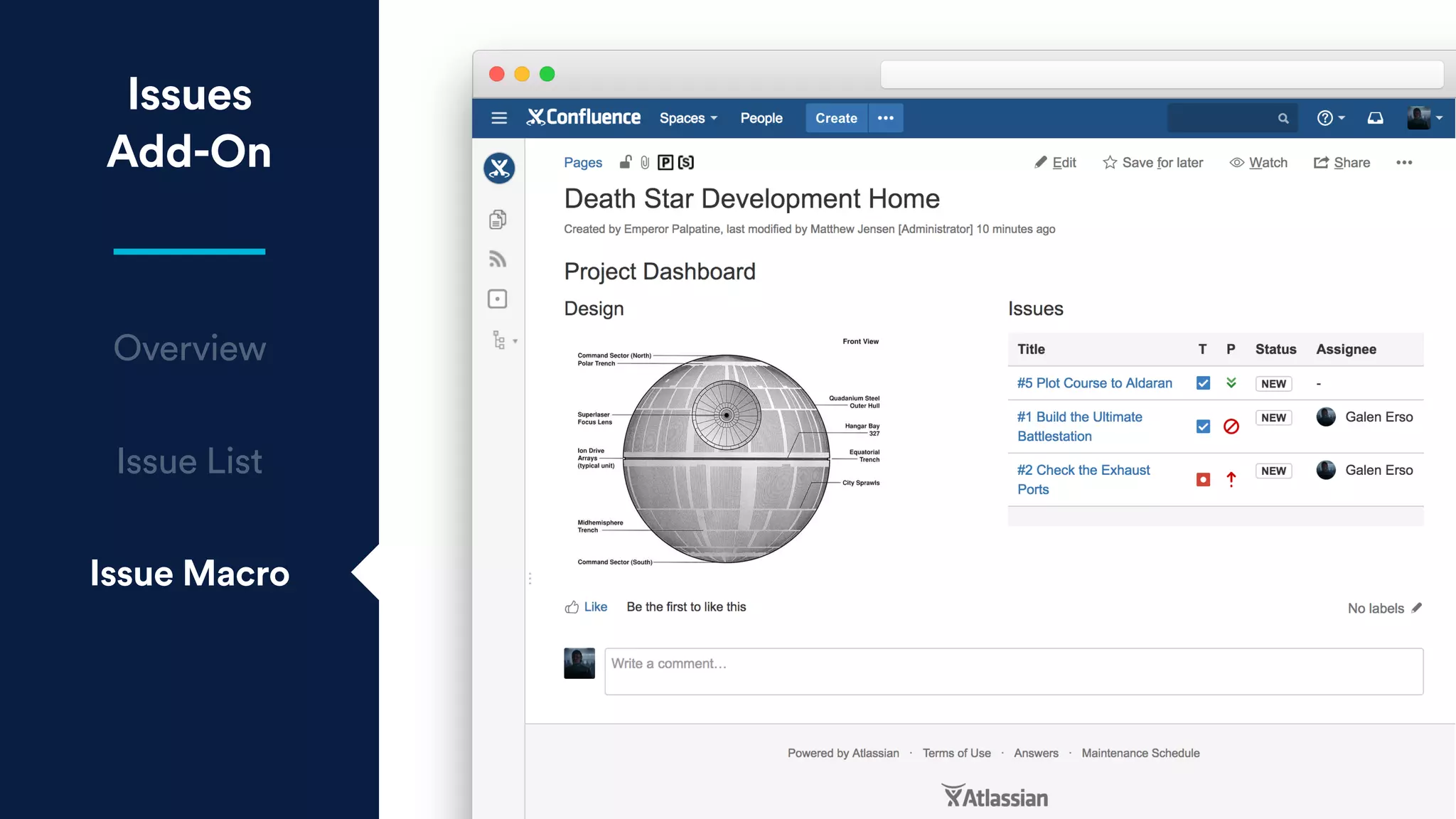Open Maintenance Schedule footer link
This screenshot has height=819, width=1456.
coord(1140,753)
